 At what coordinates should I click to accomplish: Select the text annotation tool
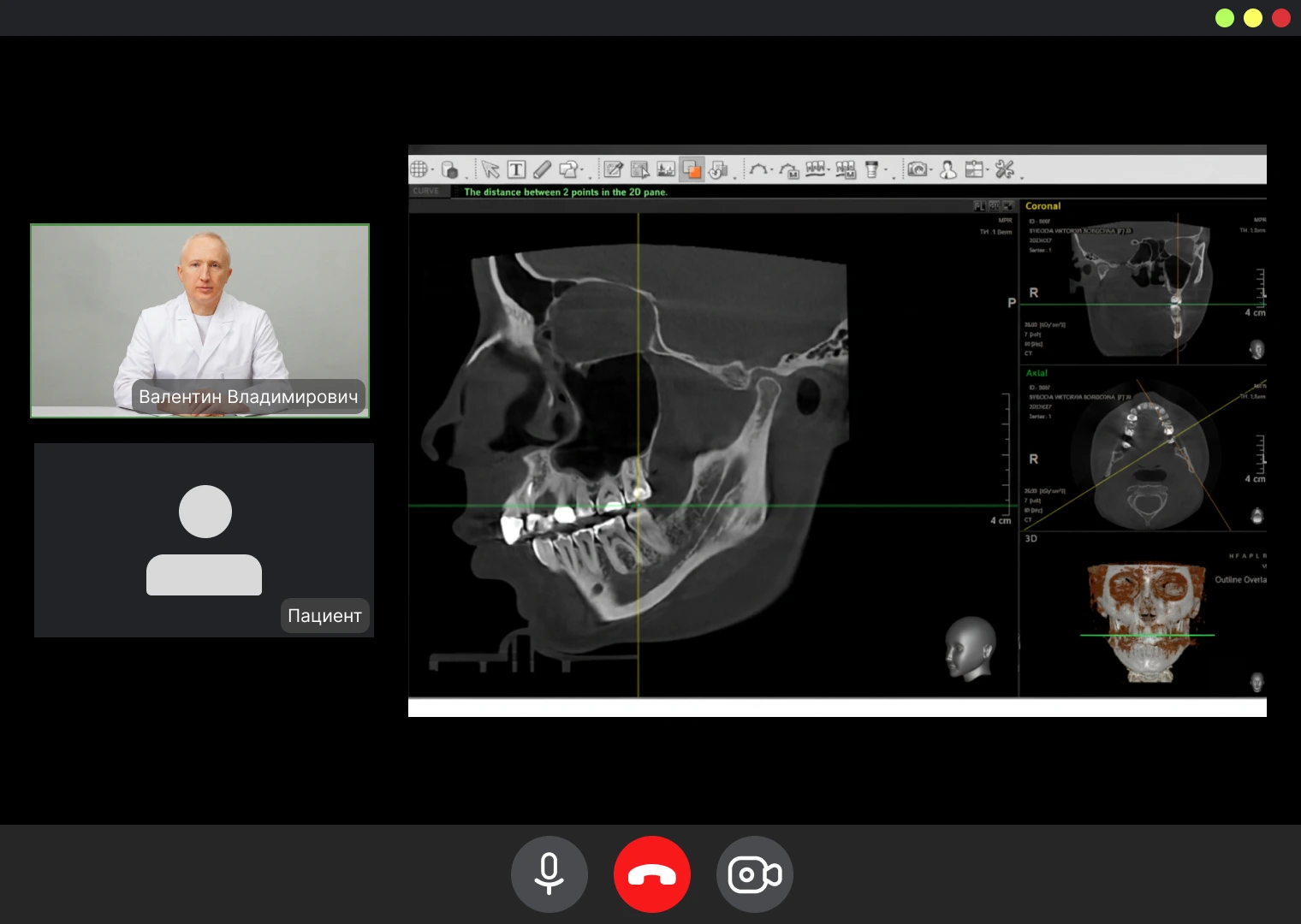pyautogui.click(x=516, y=169)
